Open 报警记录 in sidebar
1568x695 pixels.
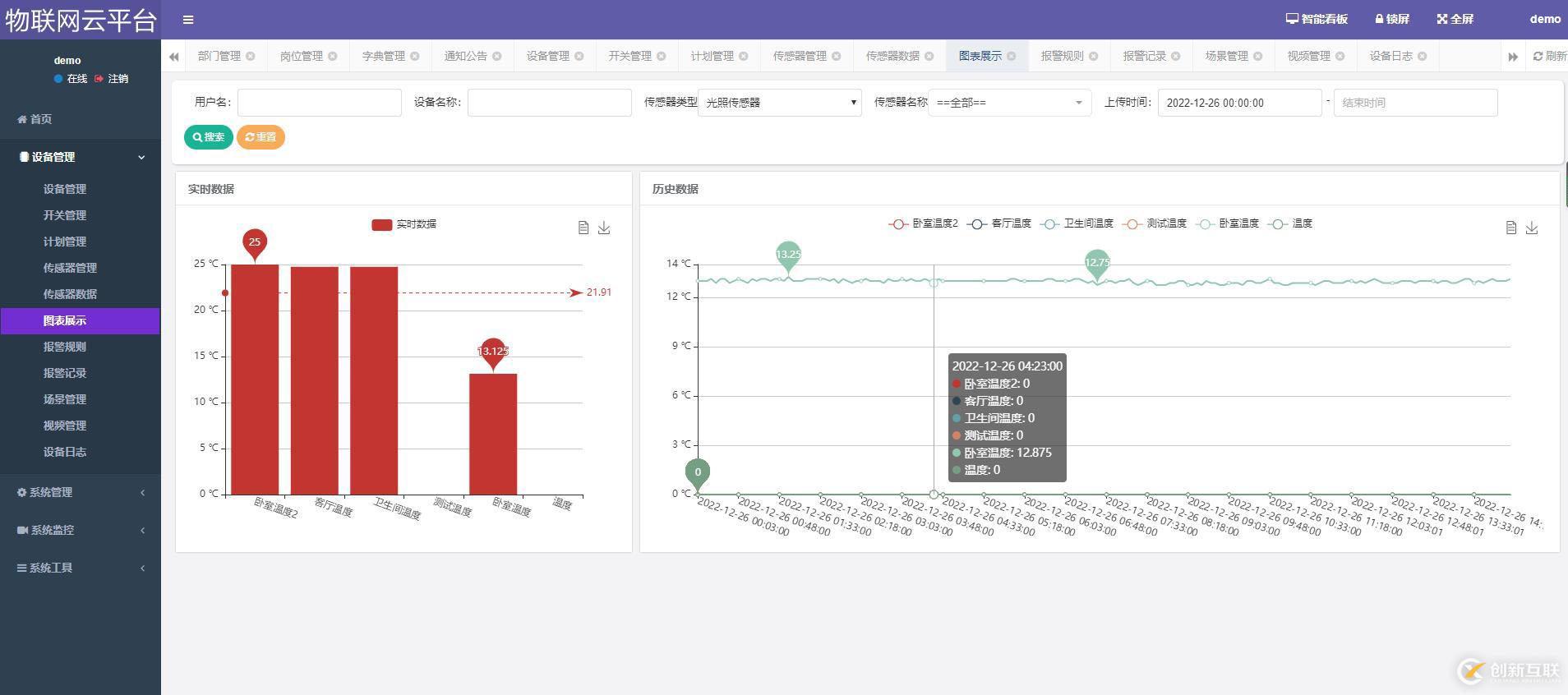(65, 373)
